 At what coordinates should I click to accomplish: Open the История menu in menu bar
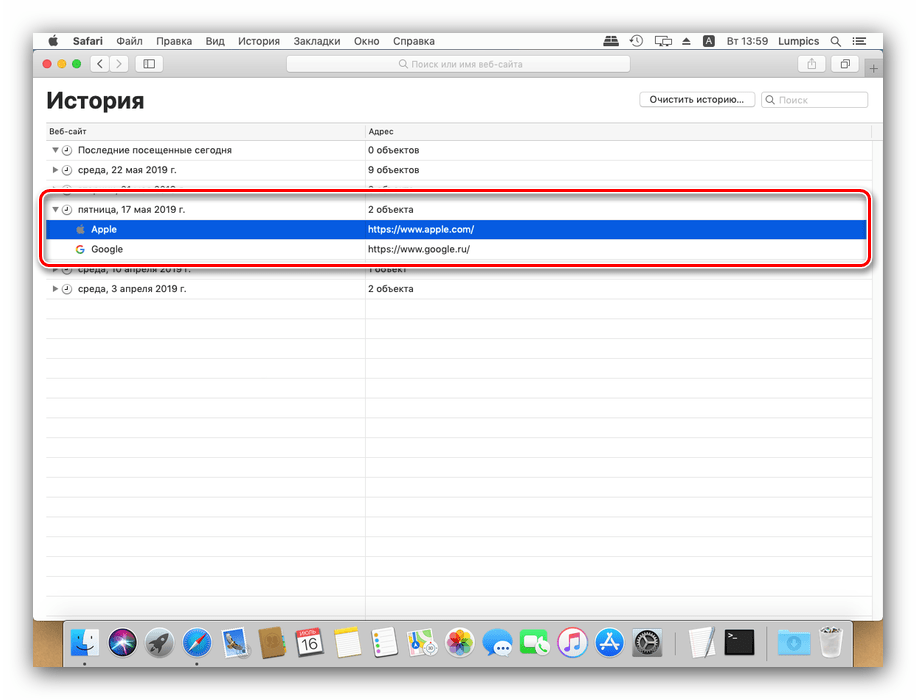[x=258, y=41]
